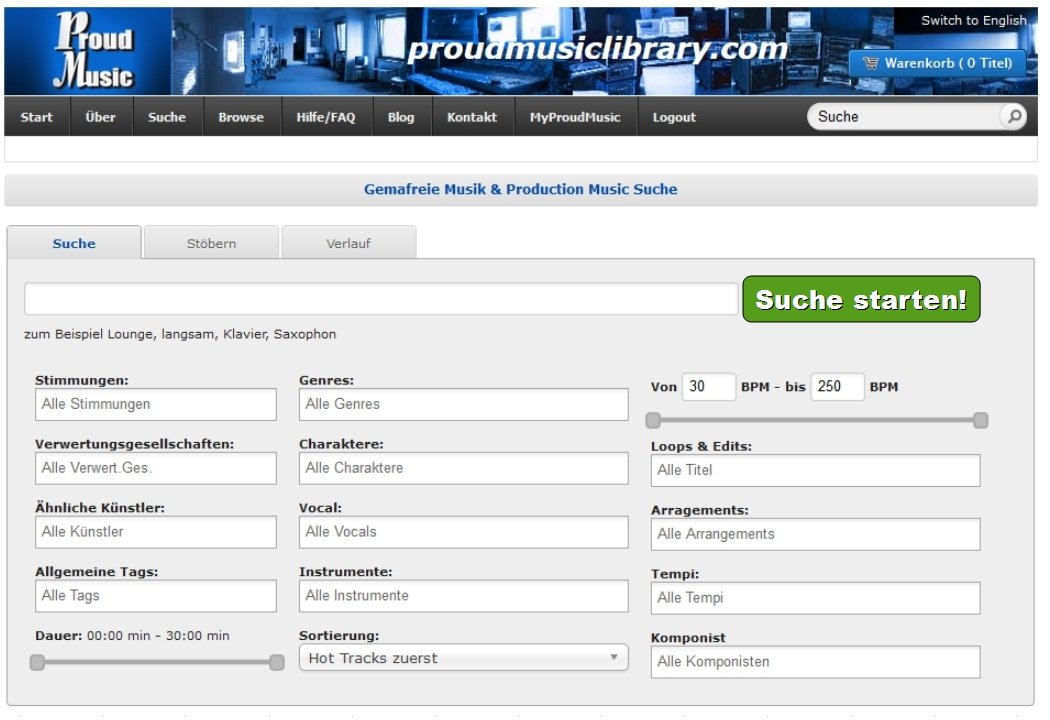Viewport: 1050px width, 720px height.
Task: Open the Alle Genres selector
Action: tap(463, 405)
